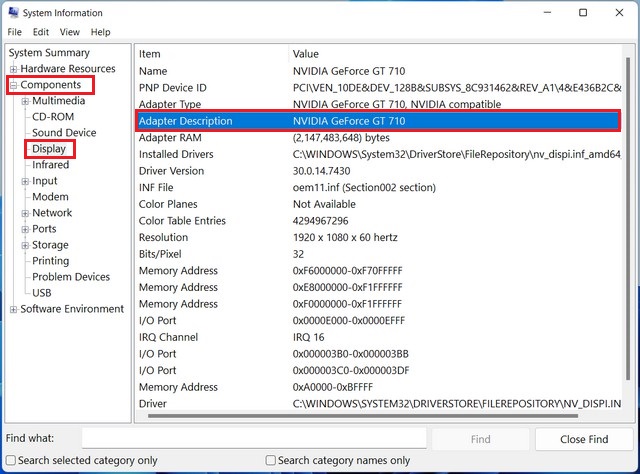Viewport: 640px width, 474px height.
Task: Select the INF File row
Action: (378, 187)
